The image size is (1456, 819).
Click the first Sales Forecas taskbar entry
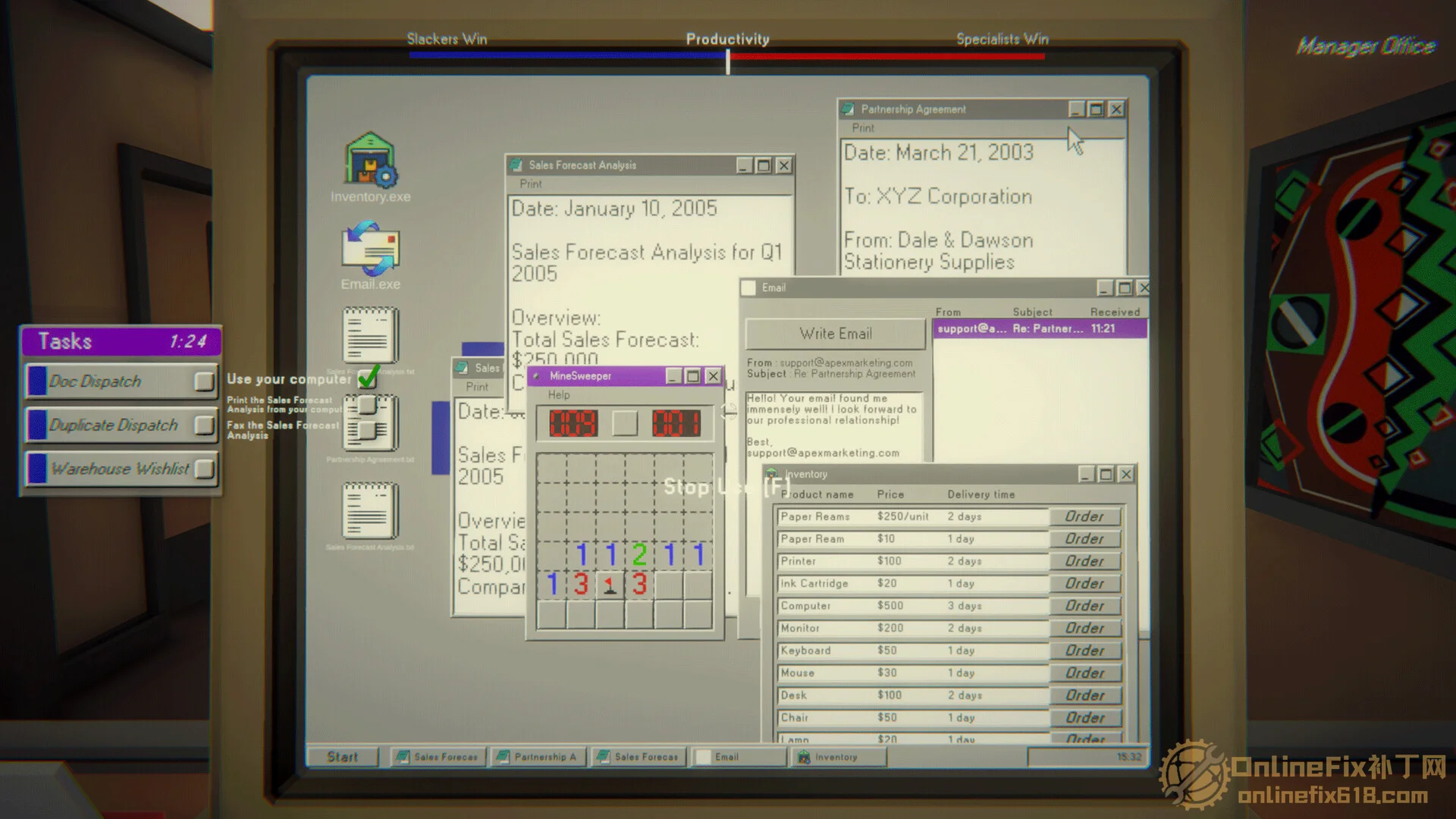click(x=438, y=757)
